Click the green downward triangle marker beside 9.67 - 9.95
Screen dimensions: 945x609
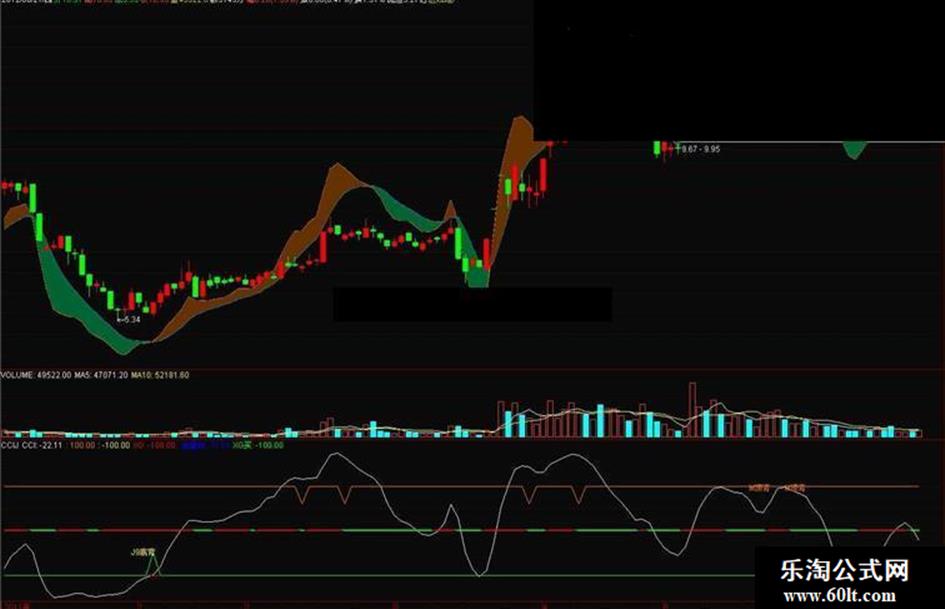point(854,150)
